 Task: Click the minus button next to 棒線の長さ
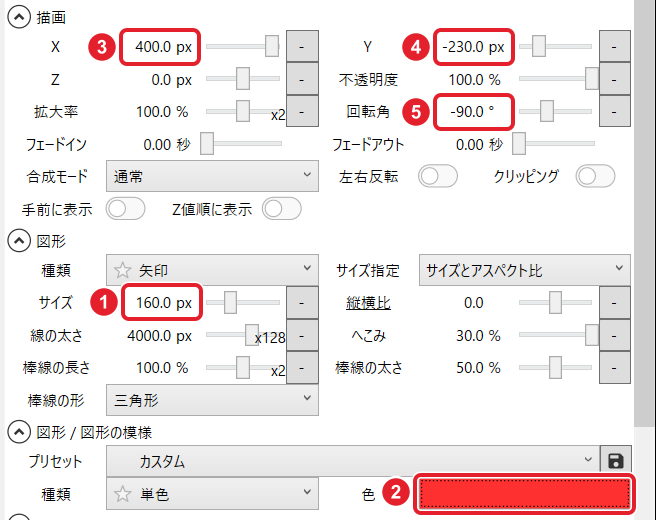[x=302, y=368]
